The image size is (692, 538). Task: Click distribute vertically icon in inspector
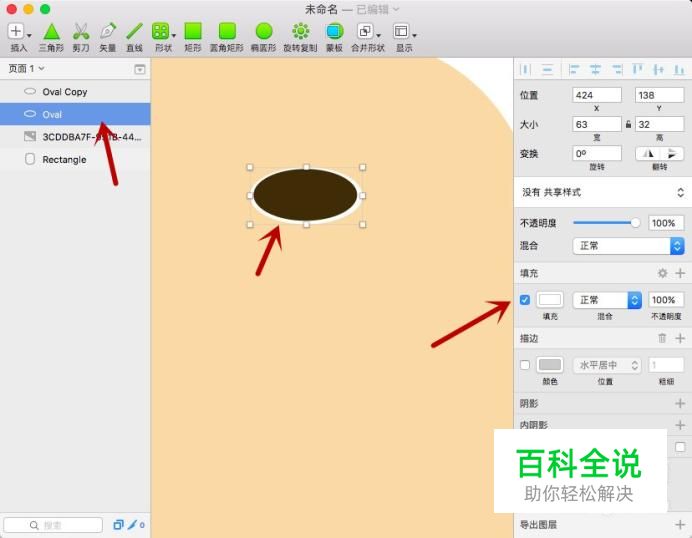click(x=547, y=69)
